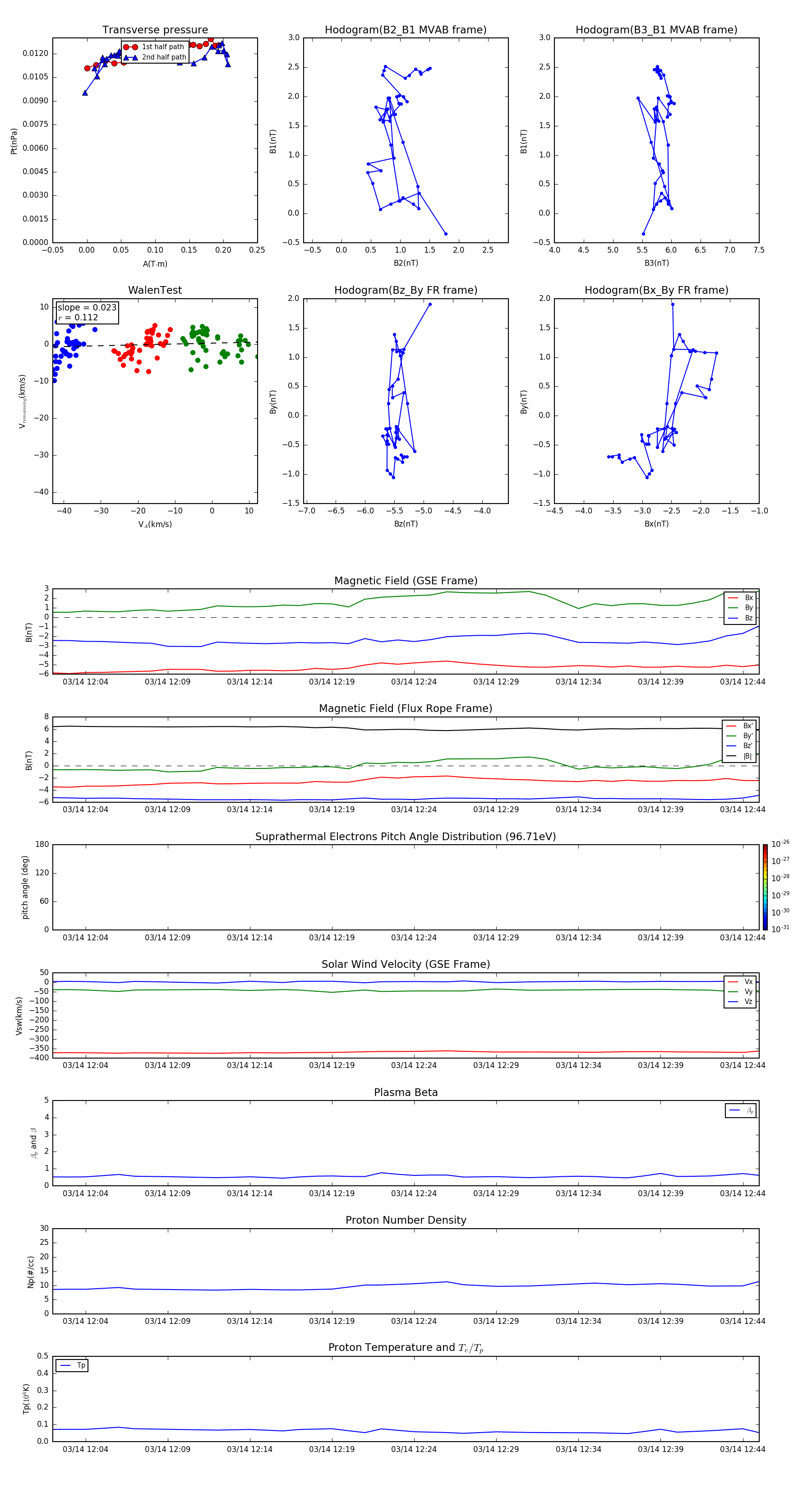812x1489 pixels.
Task: Click the 'Hodogram(Bz_By FR frame)' title
Action: click(x=406, y=290)
